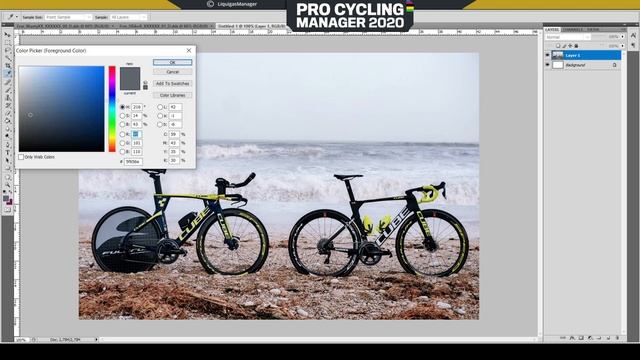This screenshot has width=640, height=360.
Task: Open the Character panel icon
Action: click(633, 36)
